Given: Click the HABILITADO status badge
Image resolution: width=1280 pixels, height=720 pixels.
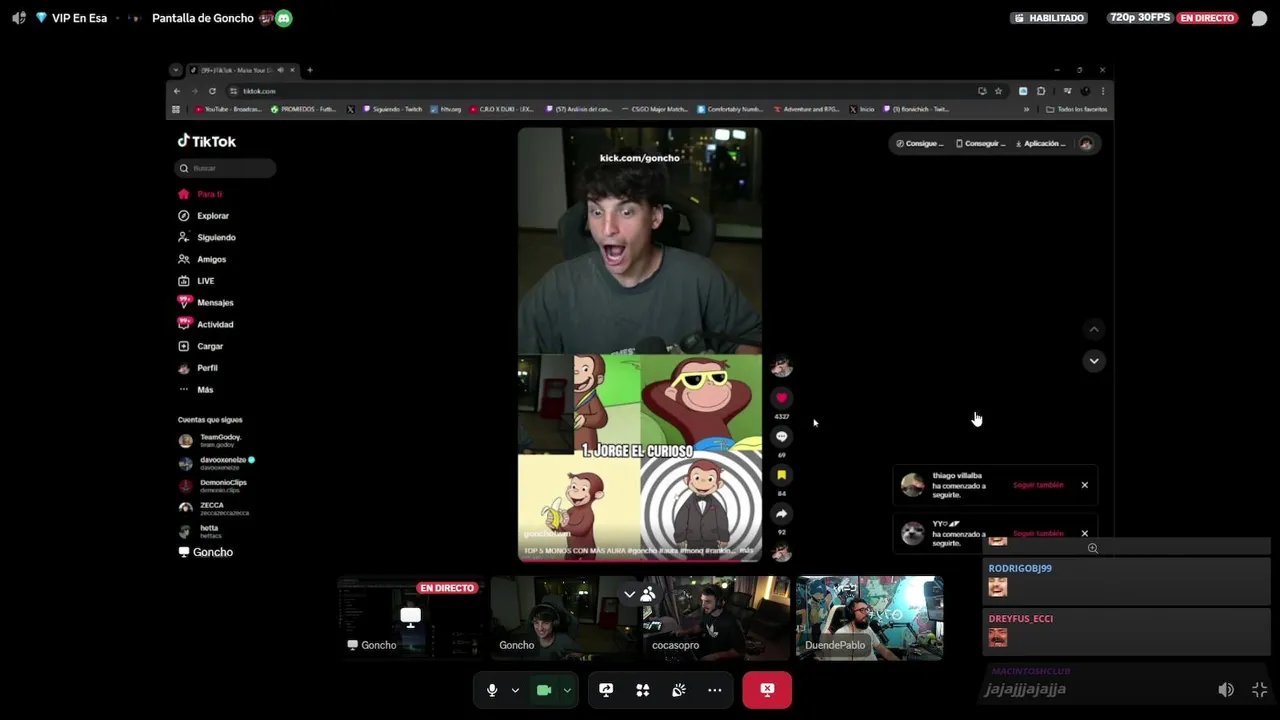Looking at the screenshot, I should [x=1049, y=18].
